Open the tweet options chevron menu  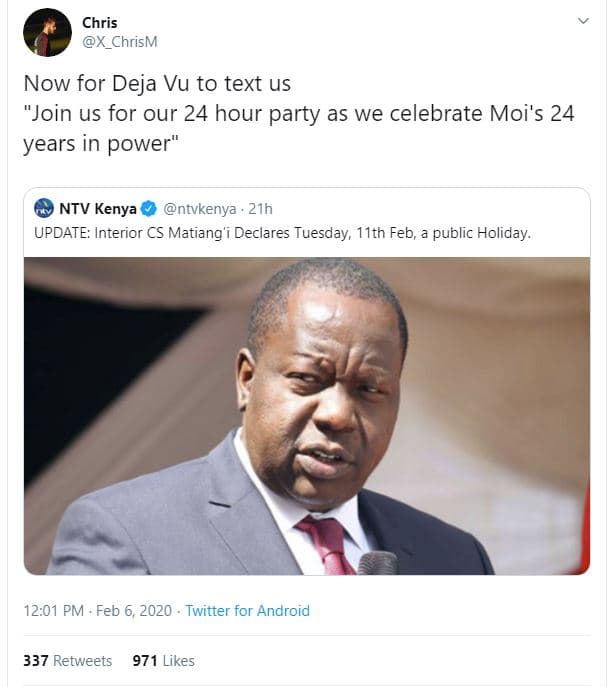tap(584, 21)
